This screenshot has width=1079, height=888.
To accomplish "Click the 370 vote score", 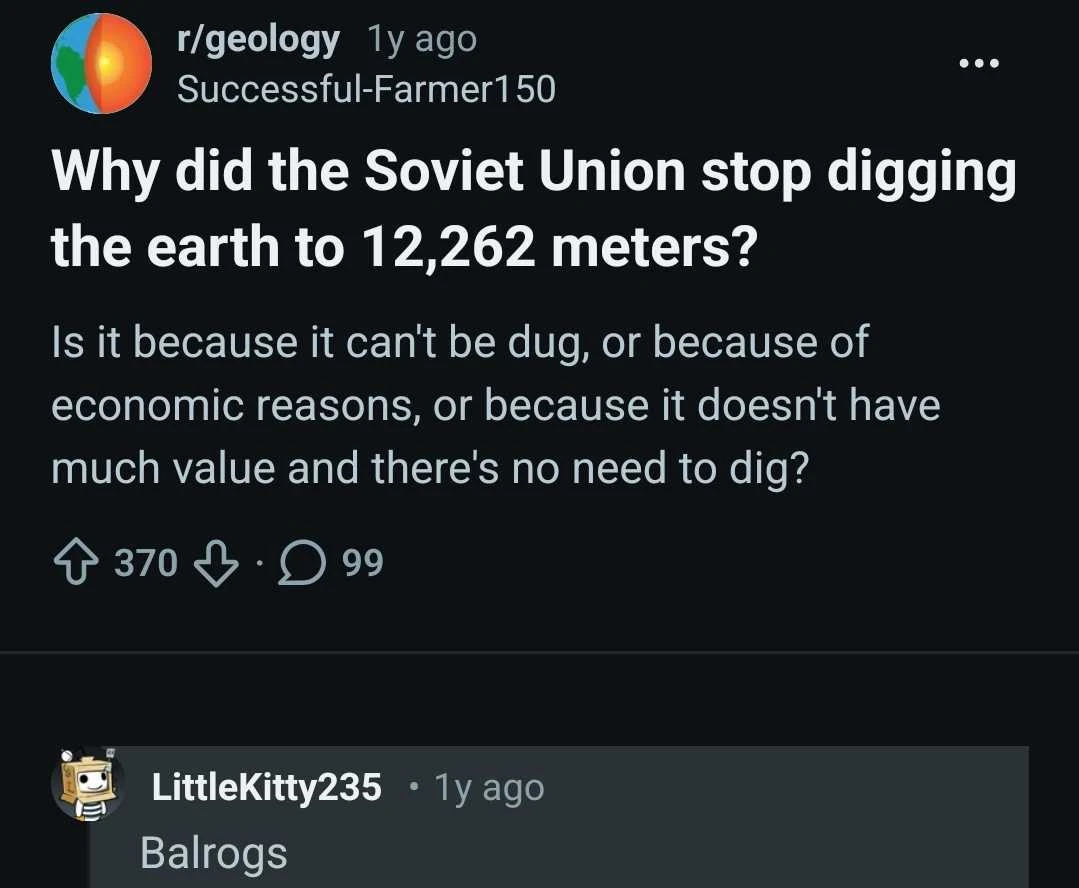I will [146, 564].
